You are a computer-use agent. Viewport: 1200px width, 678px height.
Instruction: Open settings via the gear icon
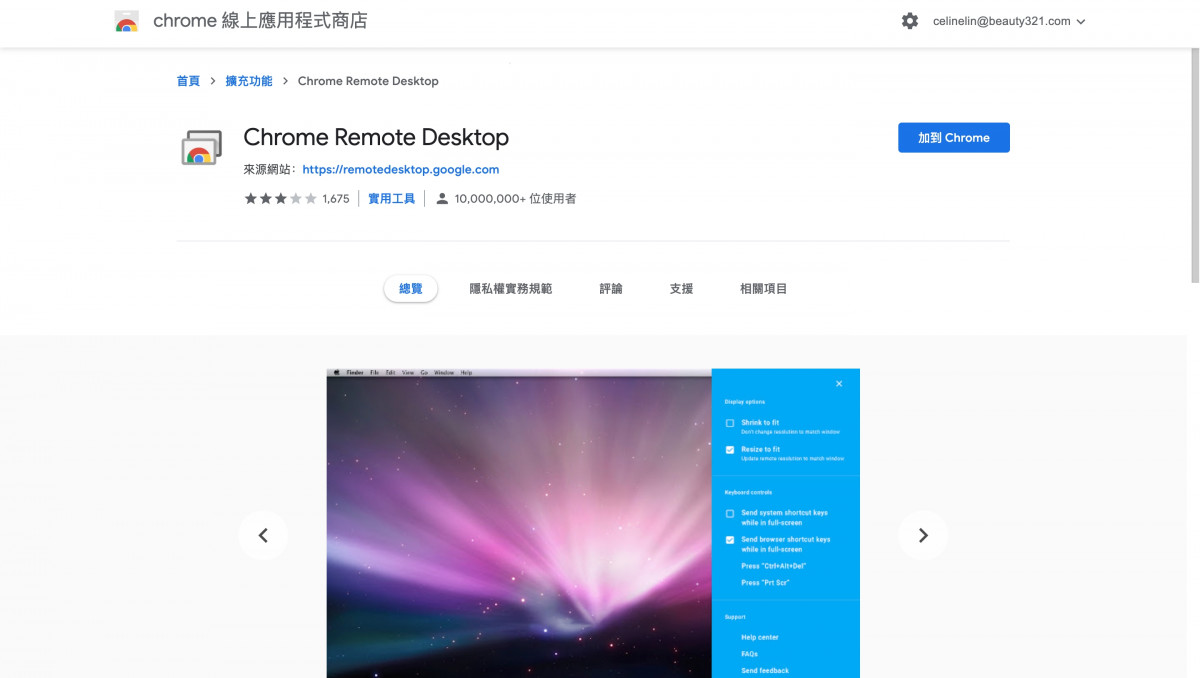(x=909, y=21)
